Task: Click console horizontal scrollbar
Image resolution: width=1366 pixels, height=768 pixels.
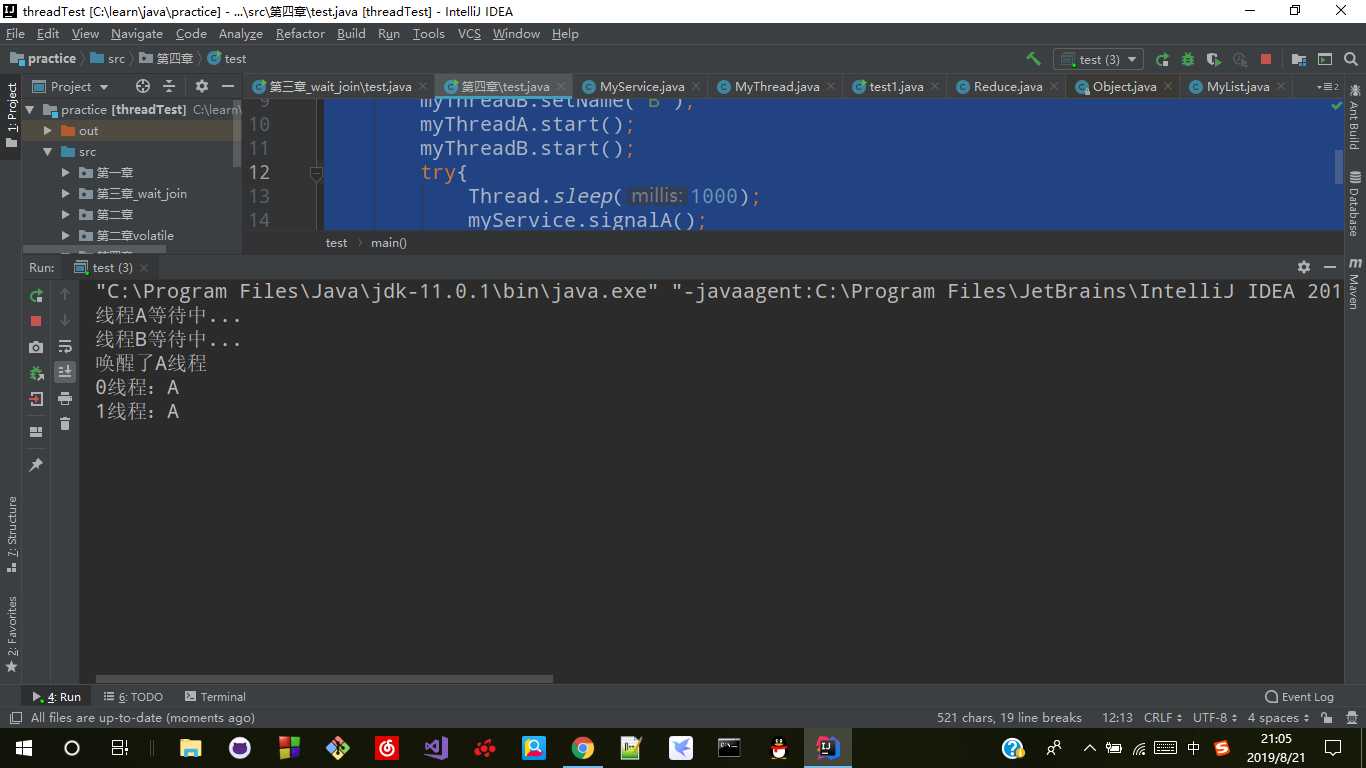Action: click(x=324, y=679)
